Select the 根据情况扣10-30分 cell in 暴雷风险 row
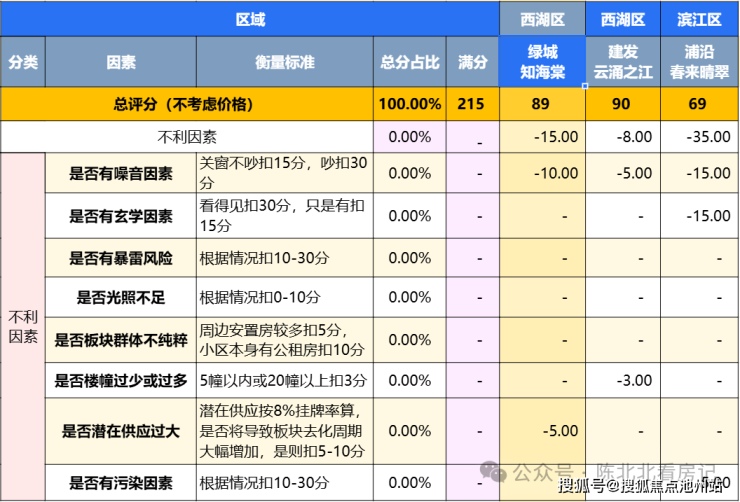Viewport: 740px width, 502px height. tap(285, 258)
